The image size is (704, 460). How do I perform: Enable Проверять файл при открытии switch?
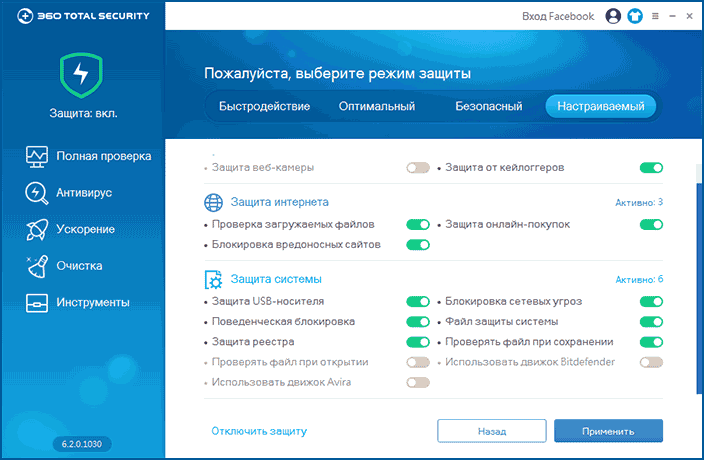click(418, 362)
